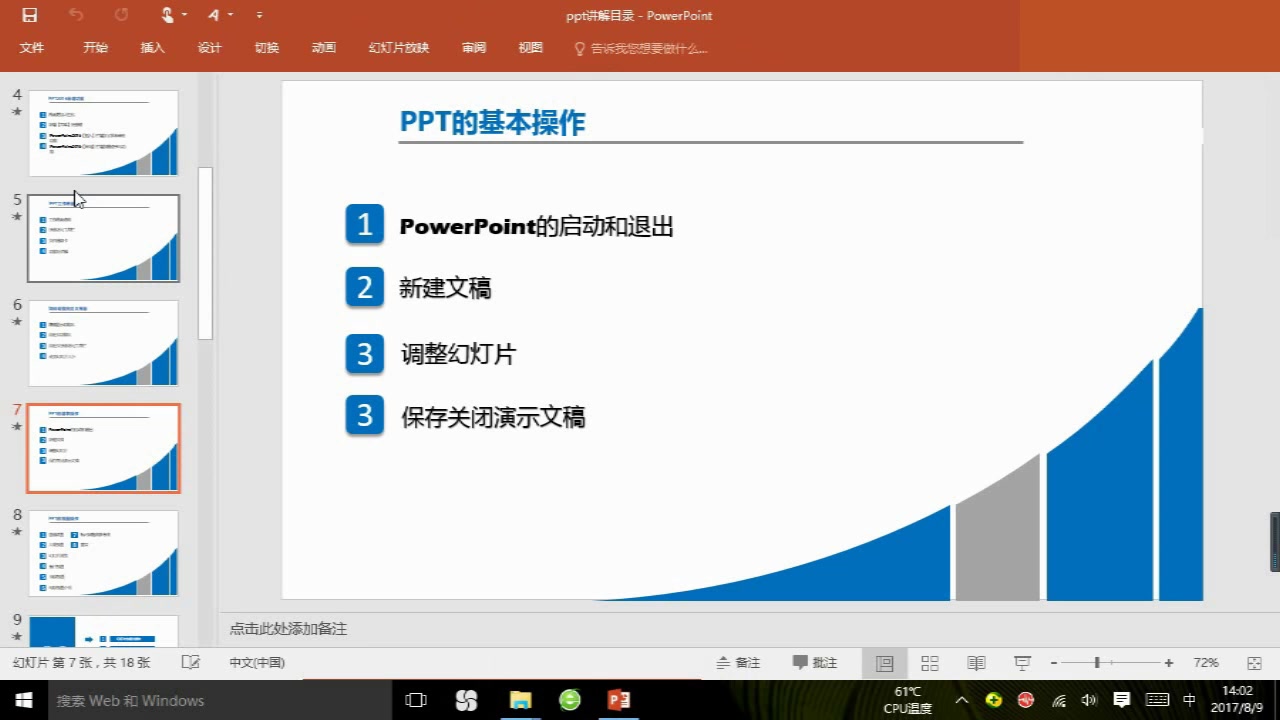Select slide 6 thumbnail
Image resolution: width=1280 pixels, height=720 pixels.
[104, 343]
